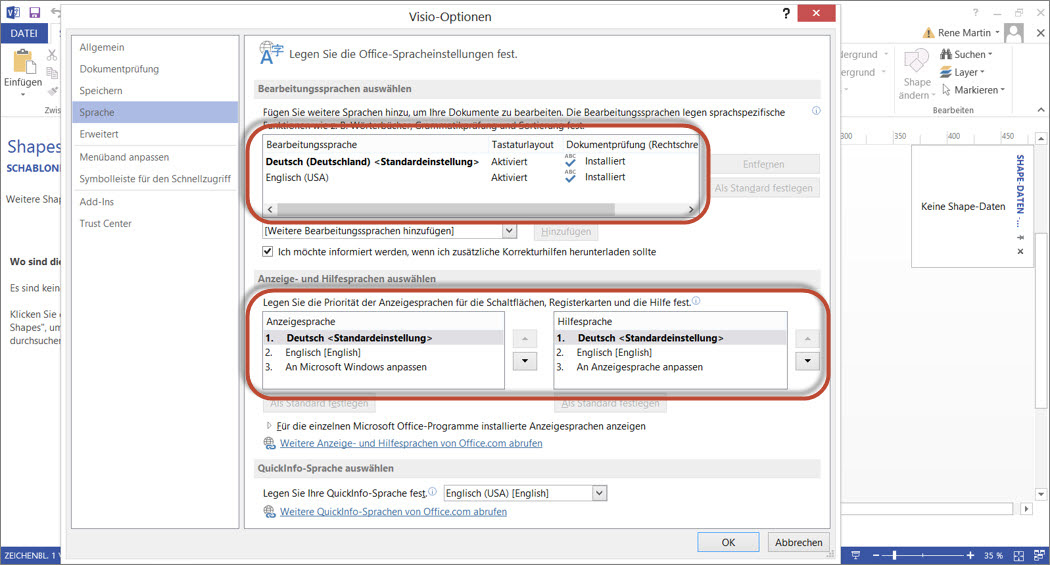
Task: Click Abbrechen to cancel the dialog
Action: tap(798, 542)
